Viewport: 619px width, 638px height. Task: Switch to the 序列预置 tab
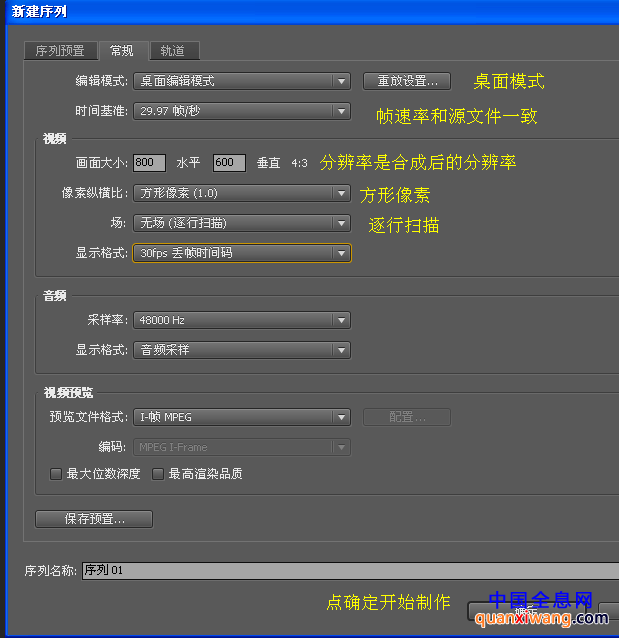pyautogui.click(x=60, y=51)
